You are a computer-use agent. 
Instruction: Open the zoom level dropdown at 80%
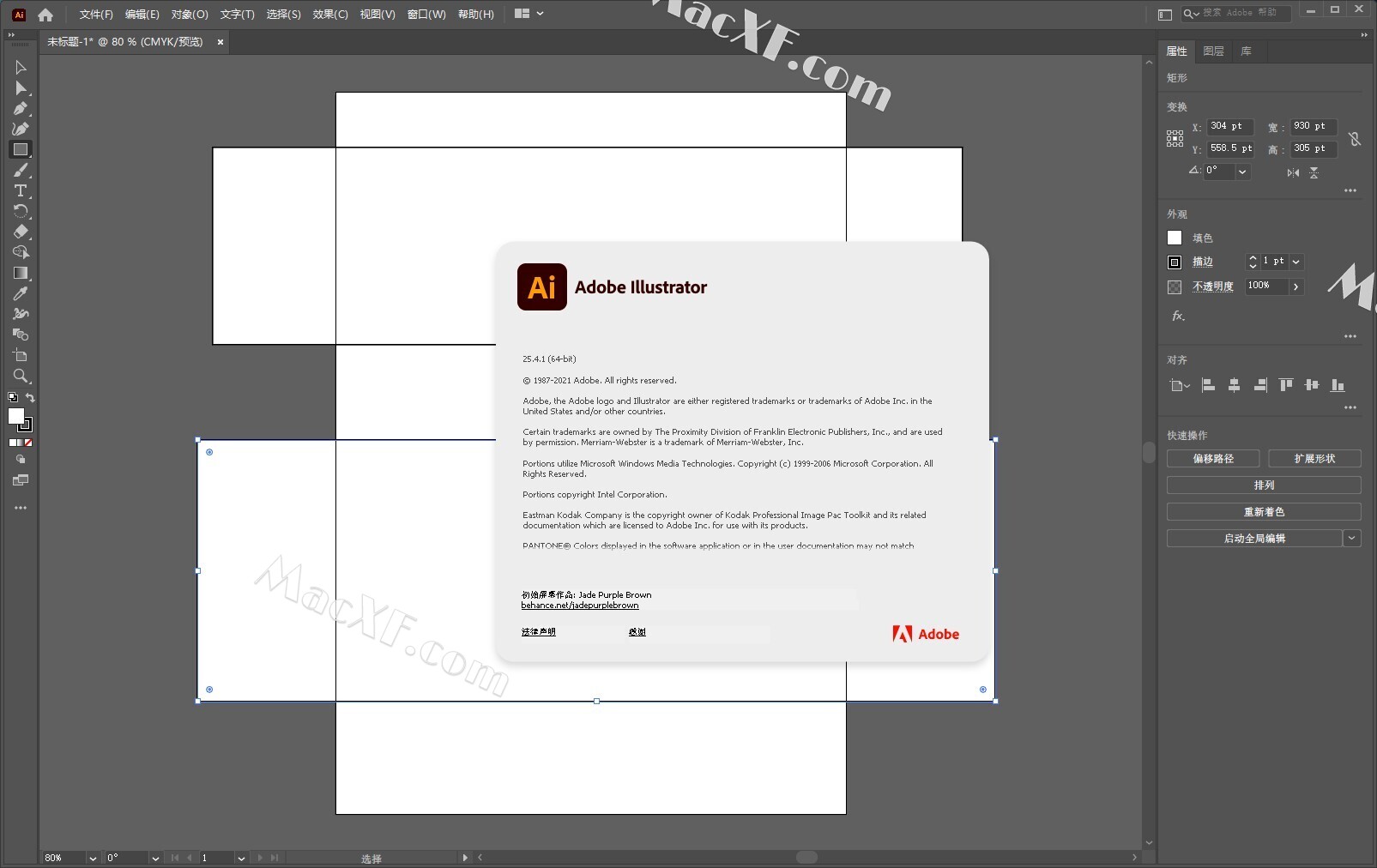click(92, 858)
